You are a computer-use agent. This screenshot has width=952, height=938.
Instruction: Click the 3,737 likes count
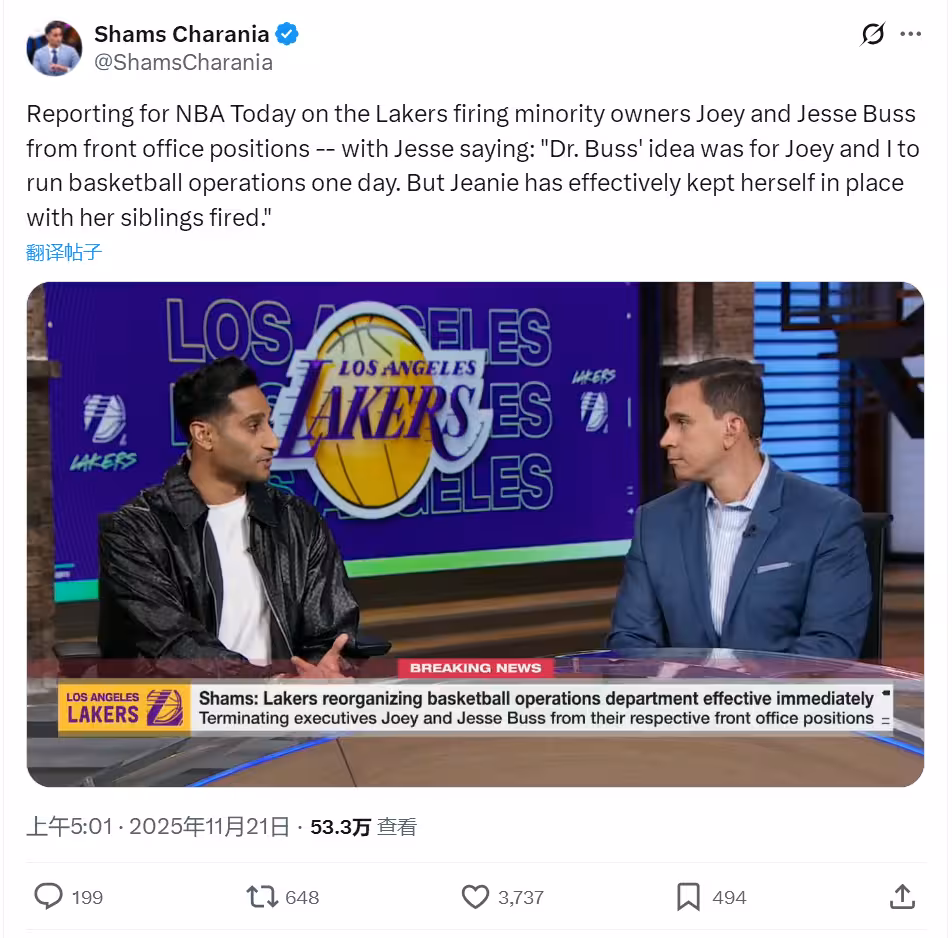point(521,897)
